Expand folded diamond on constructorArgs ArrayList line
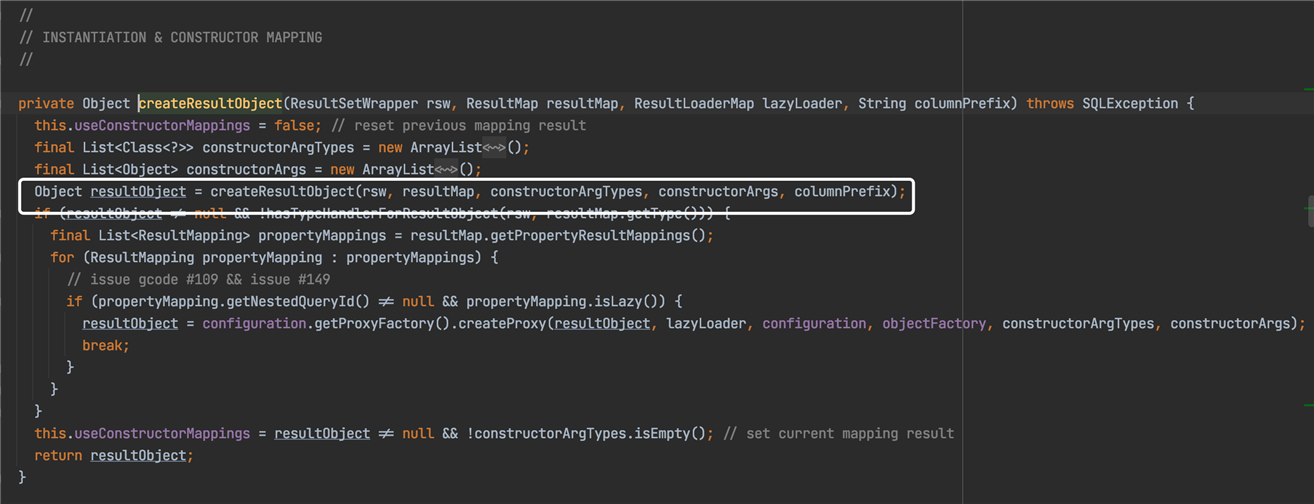 pyautogui.click(x=446, y=169)
